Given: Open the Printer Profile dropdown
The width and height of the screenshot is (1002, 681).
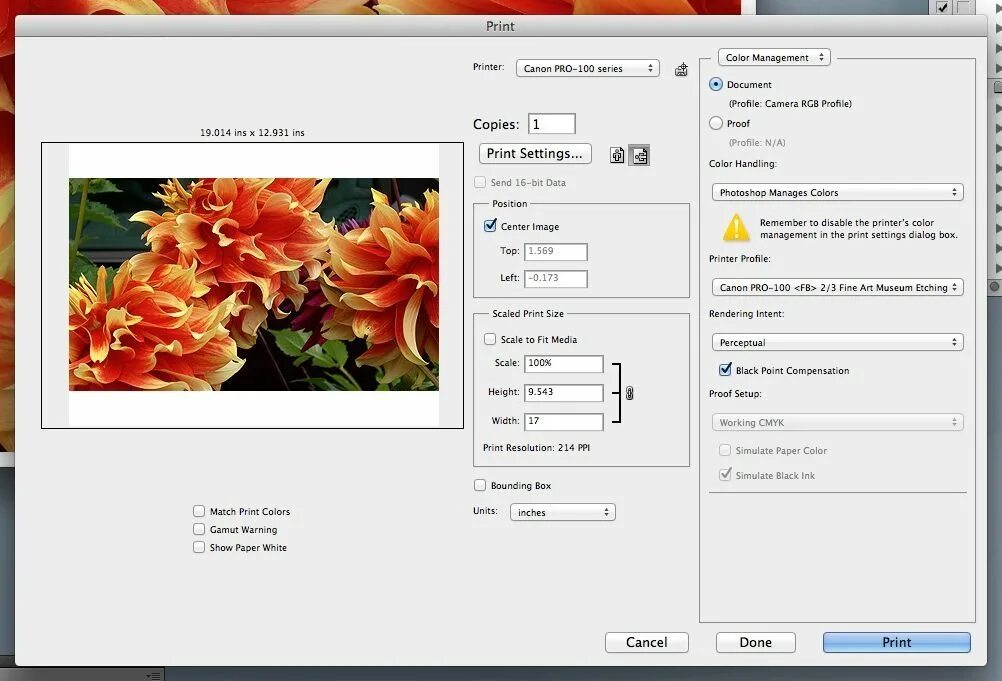Looking at the screenshot, I should (x=837, y=287).
